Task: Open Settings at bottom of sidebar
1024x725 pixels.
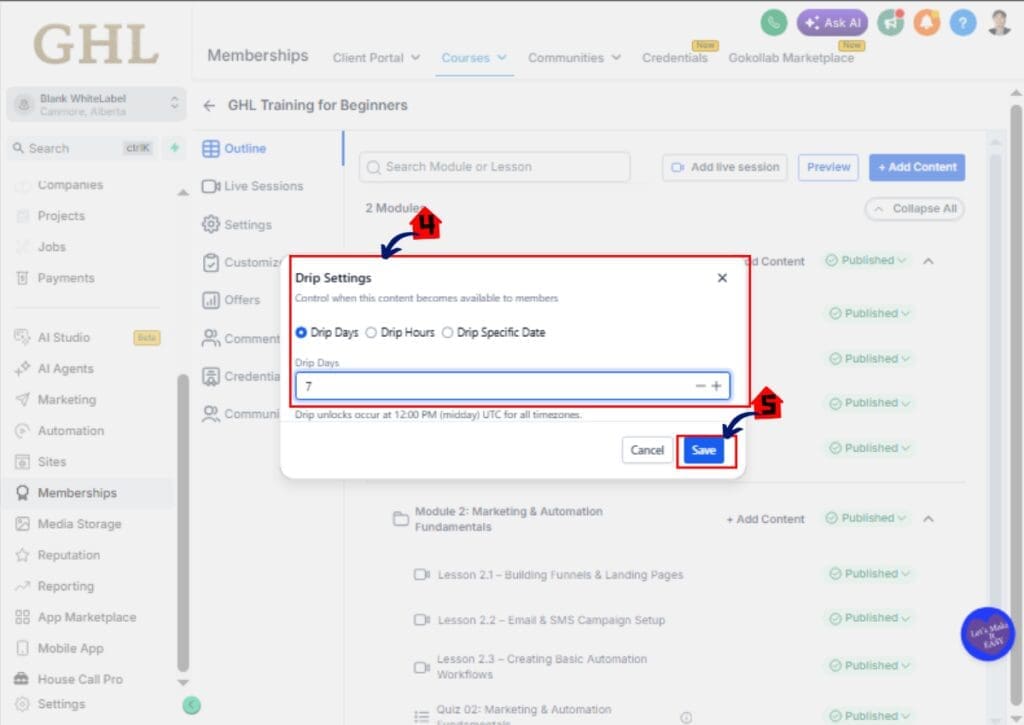Action: point(61,704)
